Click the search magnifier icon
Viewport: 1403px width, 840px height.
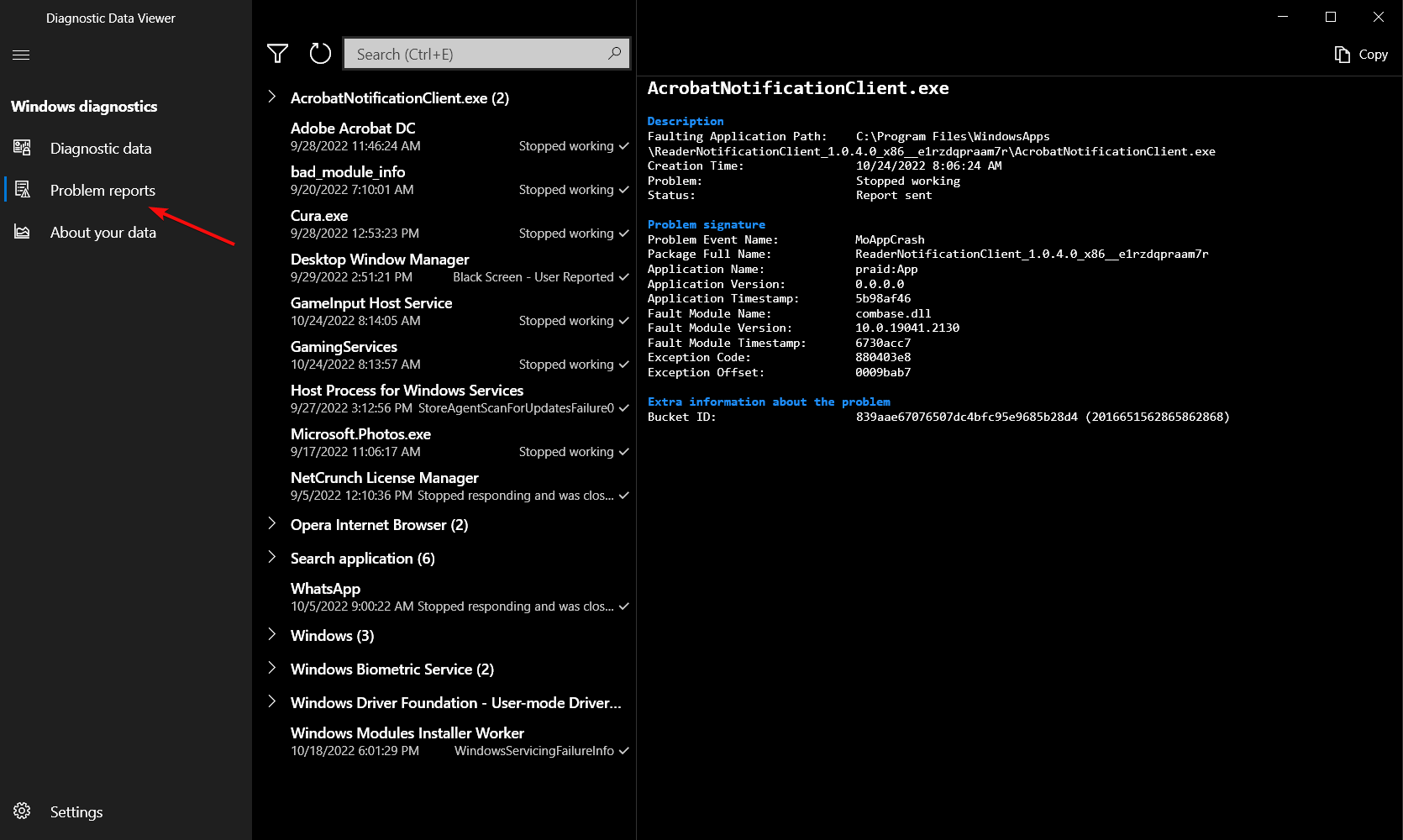[615, 54]
